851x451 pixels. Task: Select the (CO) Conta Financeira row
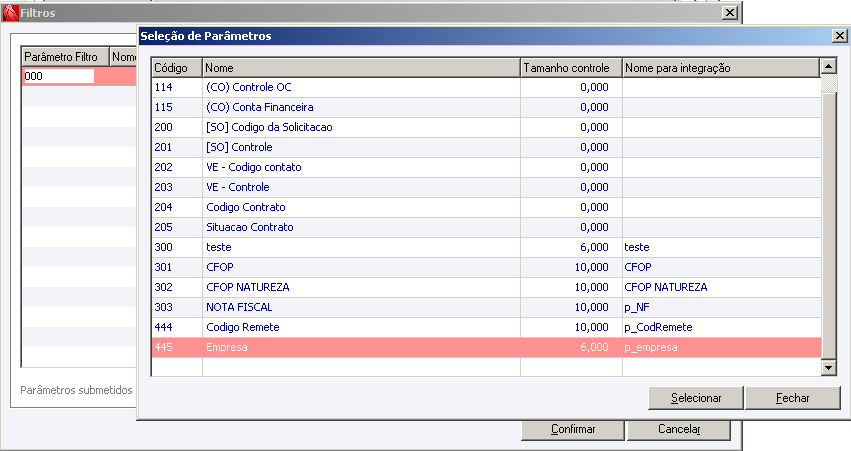[486, 107]
